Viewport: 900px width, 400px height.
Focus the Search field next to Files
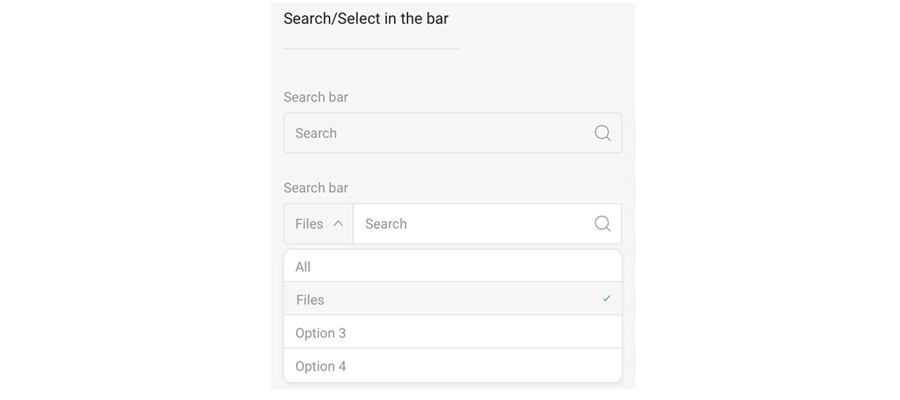point(470,224)
